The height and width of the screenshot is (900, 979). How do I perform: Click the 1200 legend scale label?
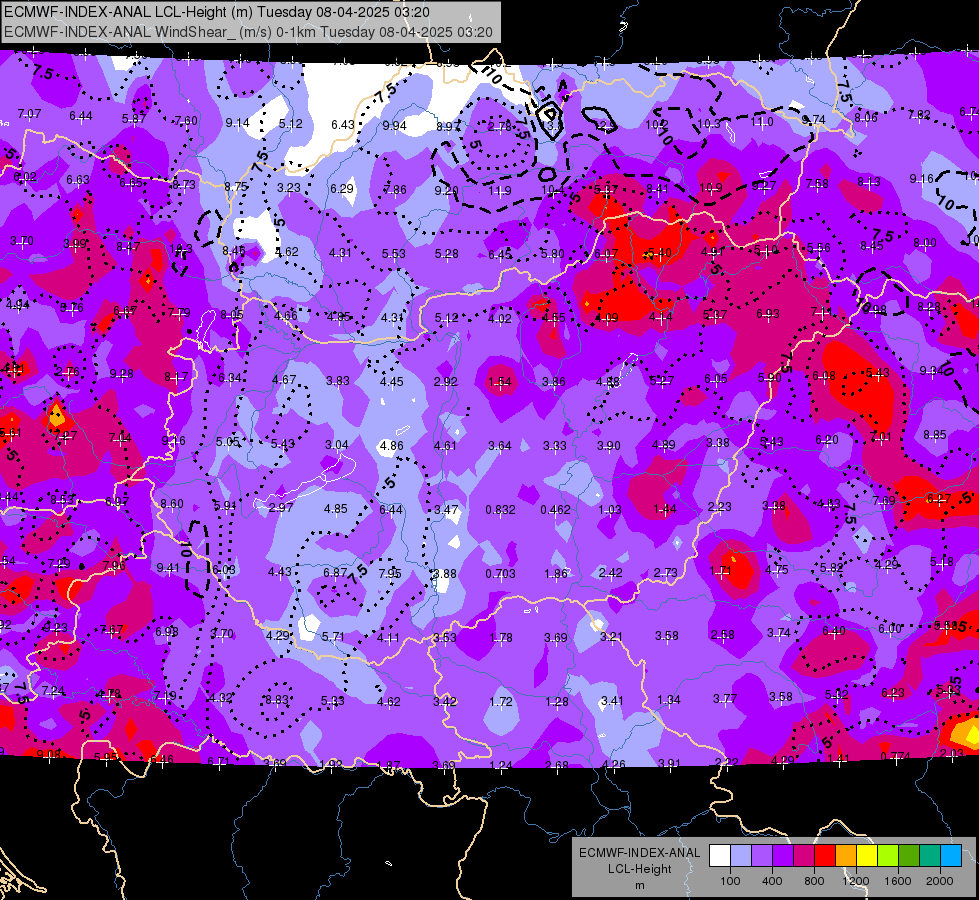[x=855, y=881]
